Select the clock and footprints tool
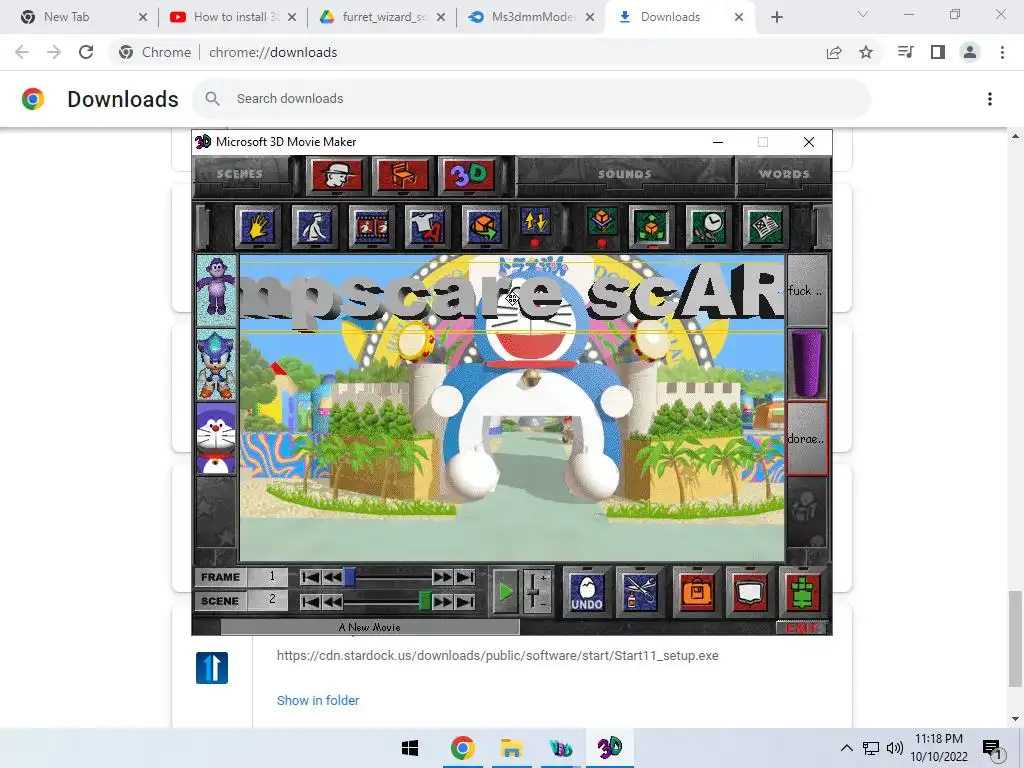1024x768 pixels. pos(709,227)
